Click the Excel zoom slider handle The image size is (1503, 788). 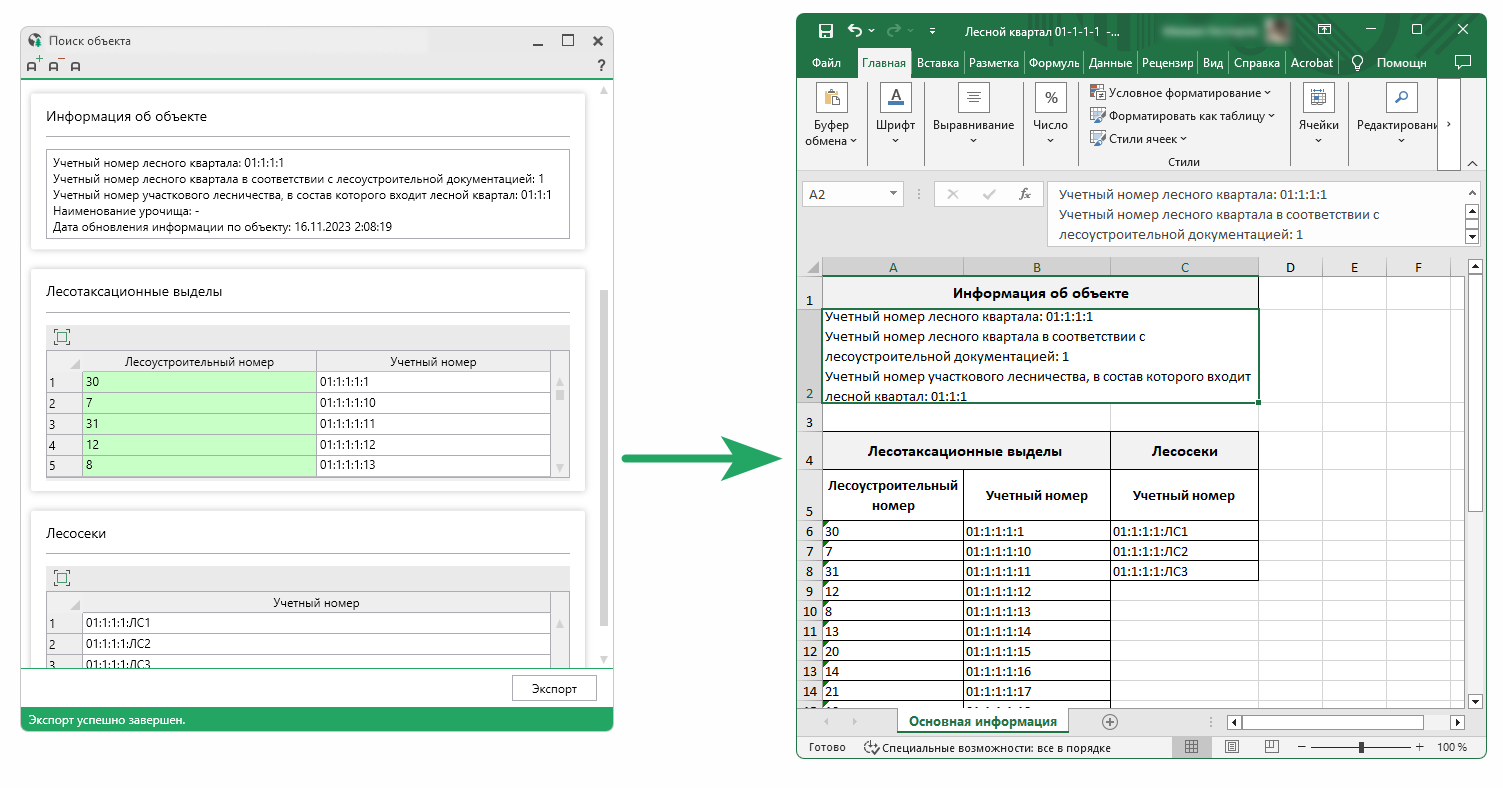[1361, 747]
